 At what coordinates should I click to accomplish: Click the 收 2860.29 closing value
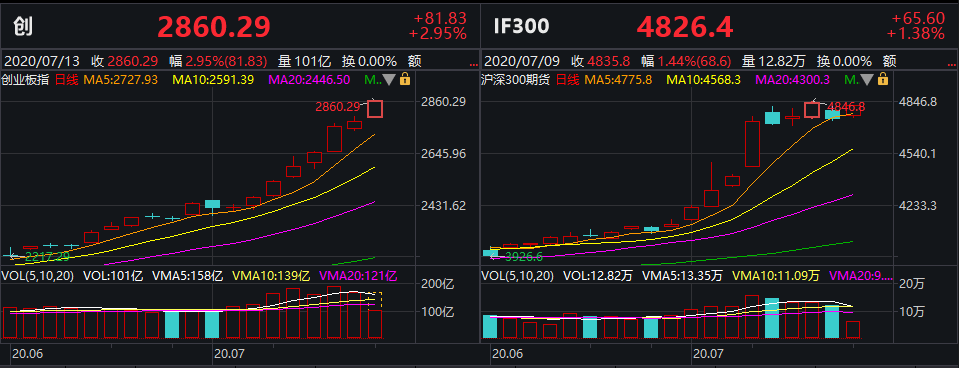point(125,62)
